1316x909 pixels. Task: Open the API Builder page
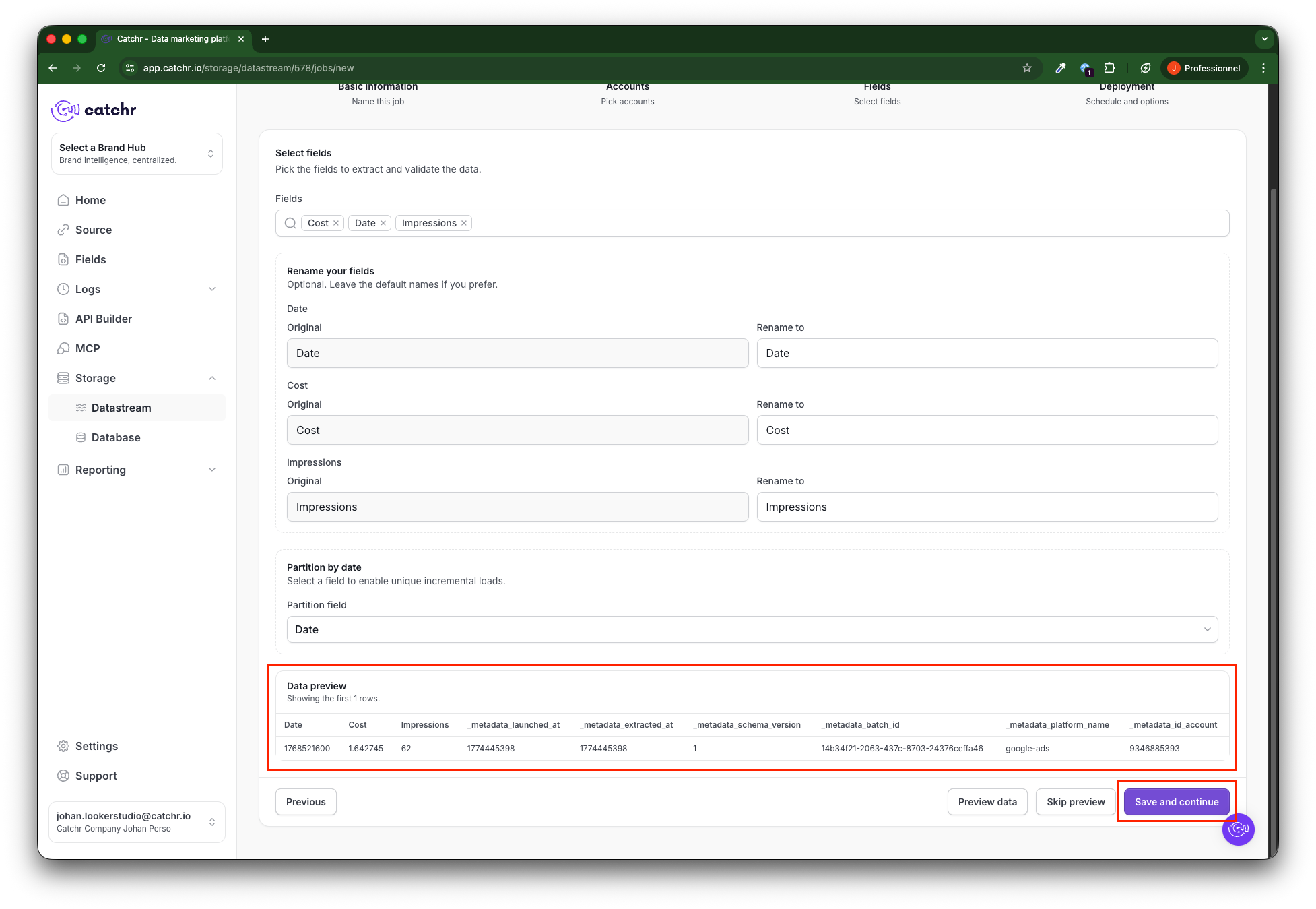point(103,319)
